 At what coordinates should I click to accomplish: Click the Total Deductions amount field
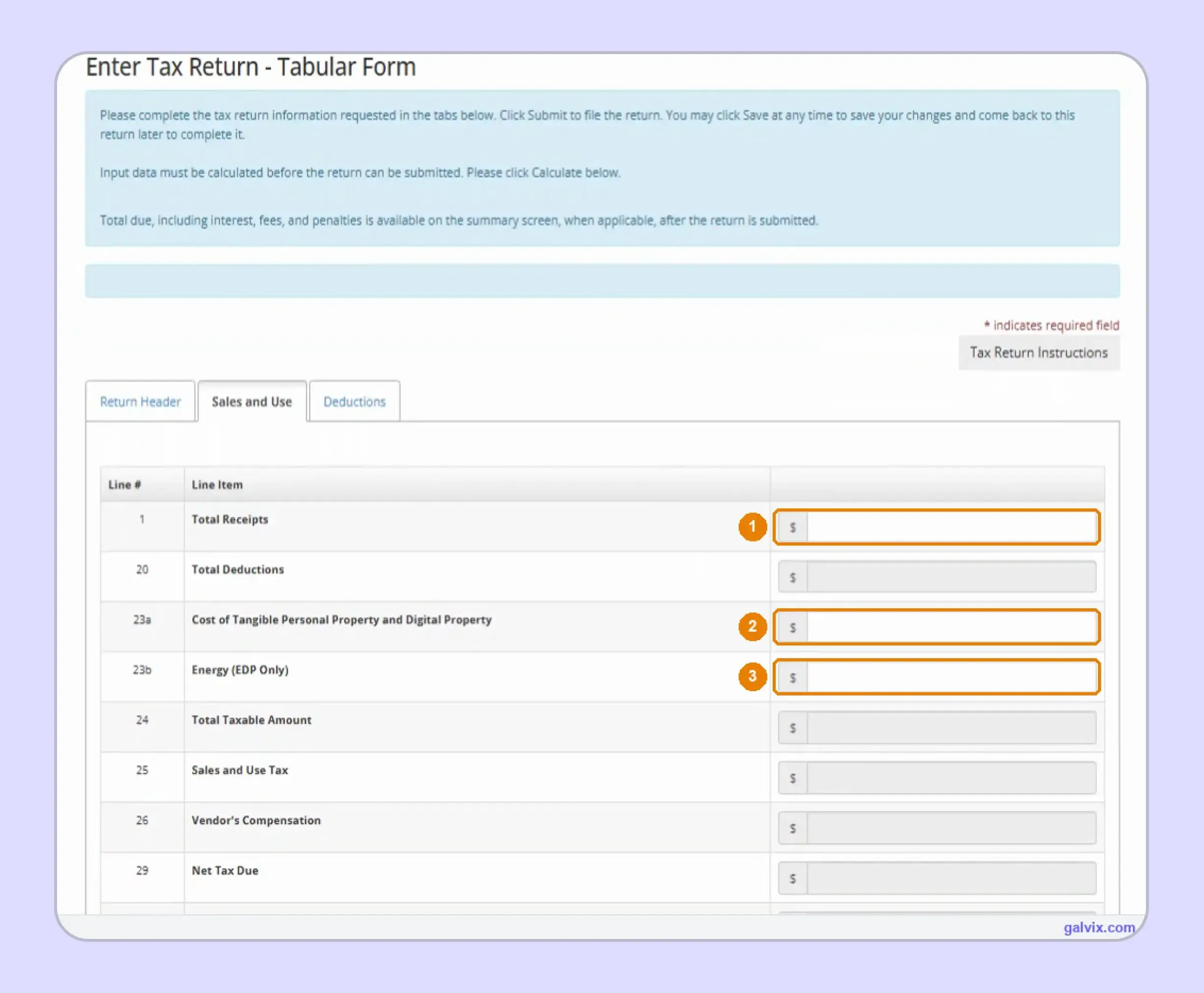pos(952,577)
